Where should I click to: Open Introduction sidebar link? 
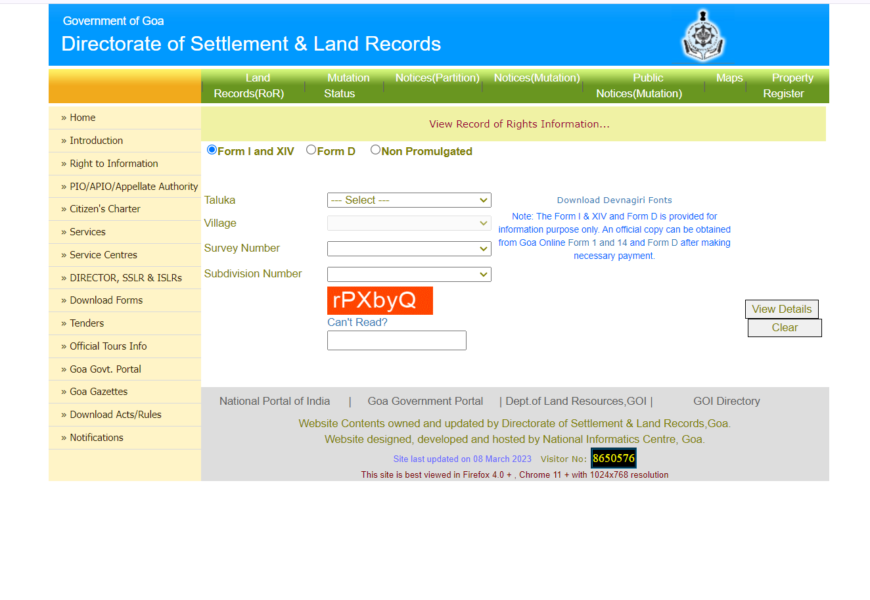coord(96,140)
